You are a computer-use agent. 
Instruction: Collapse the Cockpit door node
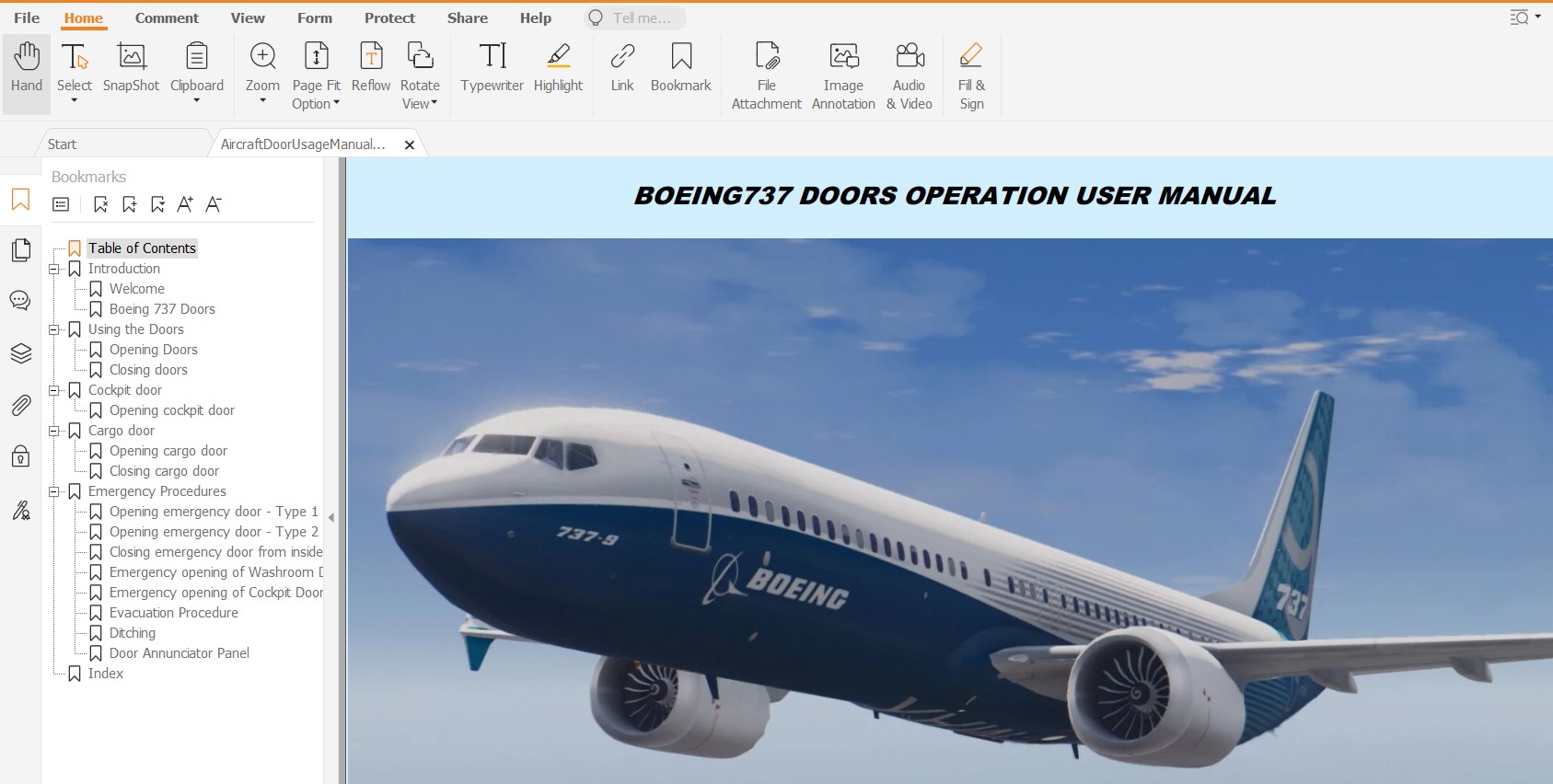pos(53,390)
